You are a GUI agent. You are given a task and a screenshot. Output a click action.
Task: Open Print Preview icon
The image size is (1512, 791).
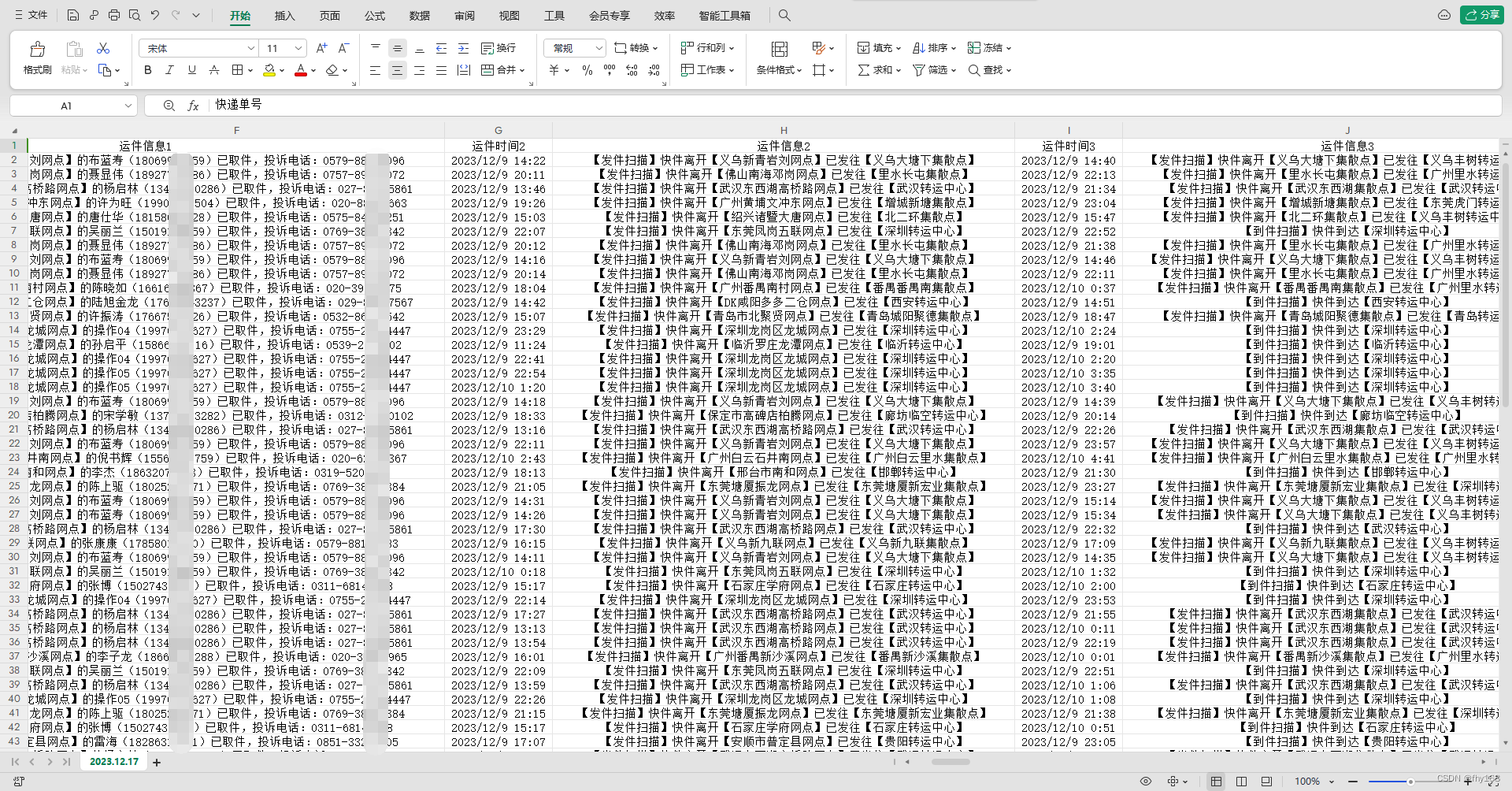(135, 15)
